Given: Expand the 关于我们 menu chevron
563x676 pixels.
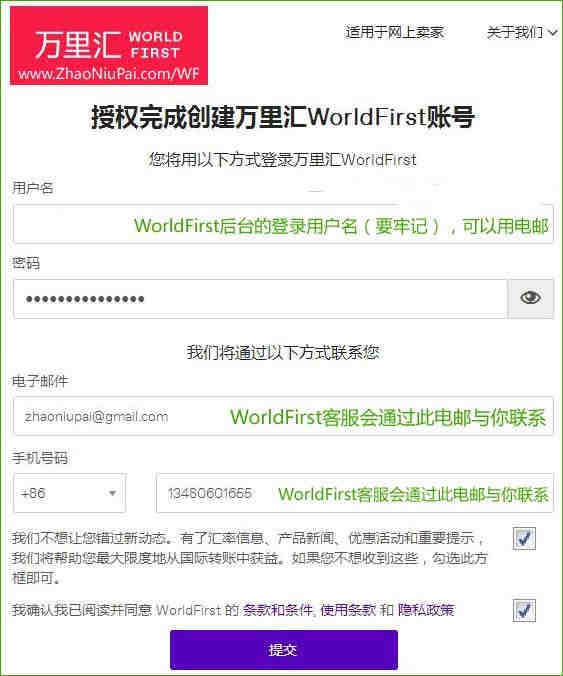Looking at the screenshot, I should 553,32.
